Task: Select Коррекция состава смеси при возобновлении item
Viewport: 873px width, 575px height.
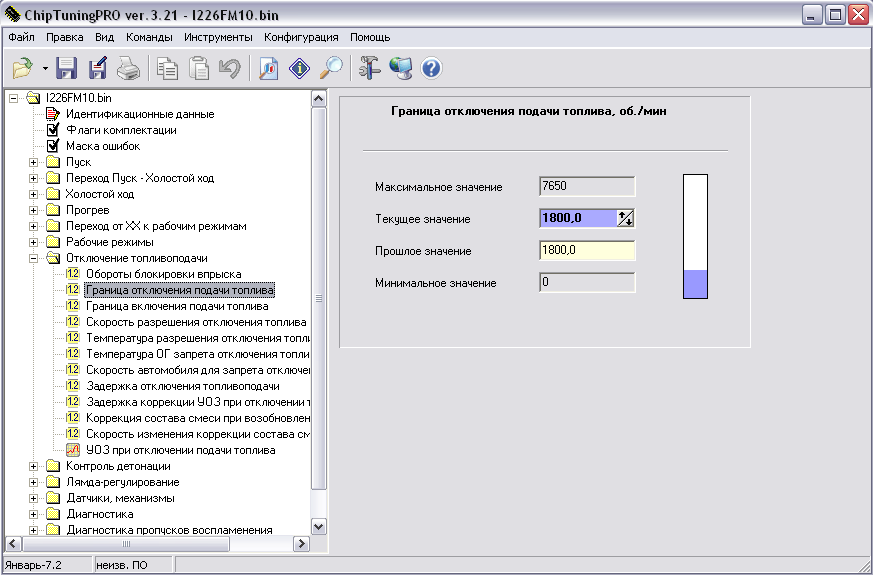Action: pyautogui.click(x=198, y=419)
